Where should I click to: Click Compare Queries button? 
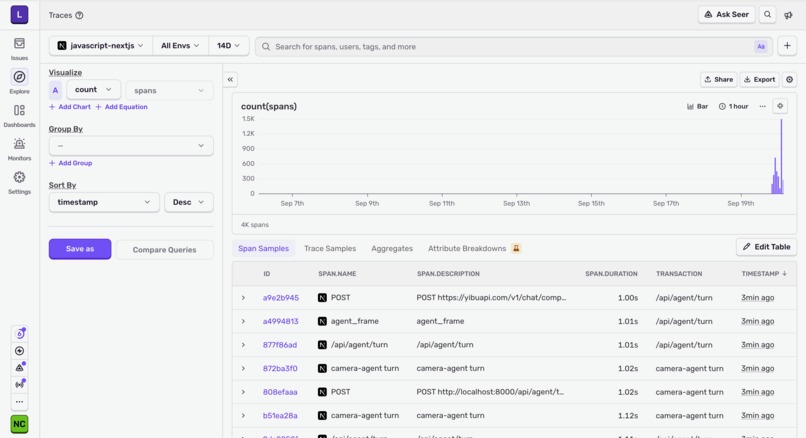coord(164,250)
